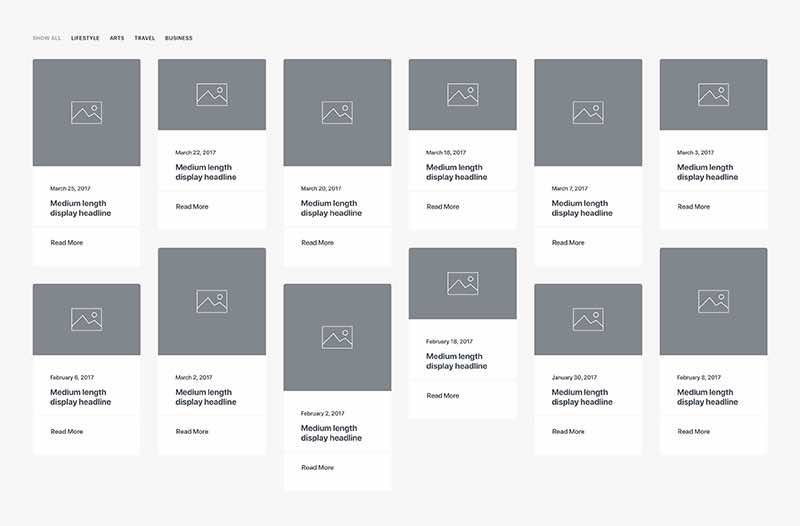
Task: Click image placeholder icon on February 18, 2017 card
Action: coord(462,284)
